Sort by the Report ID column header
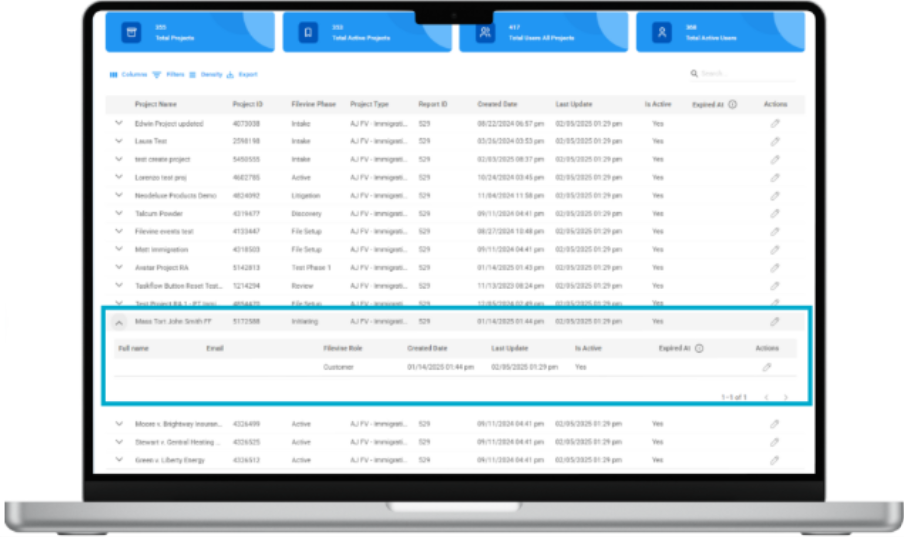The height and width of the screenshot is (537, 904). pyautogui.click(x=432, y=104)
